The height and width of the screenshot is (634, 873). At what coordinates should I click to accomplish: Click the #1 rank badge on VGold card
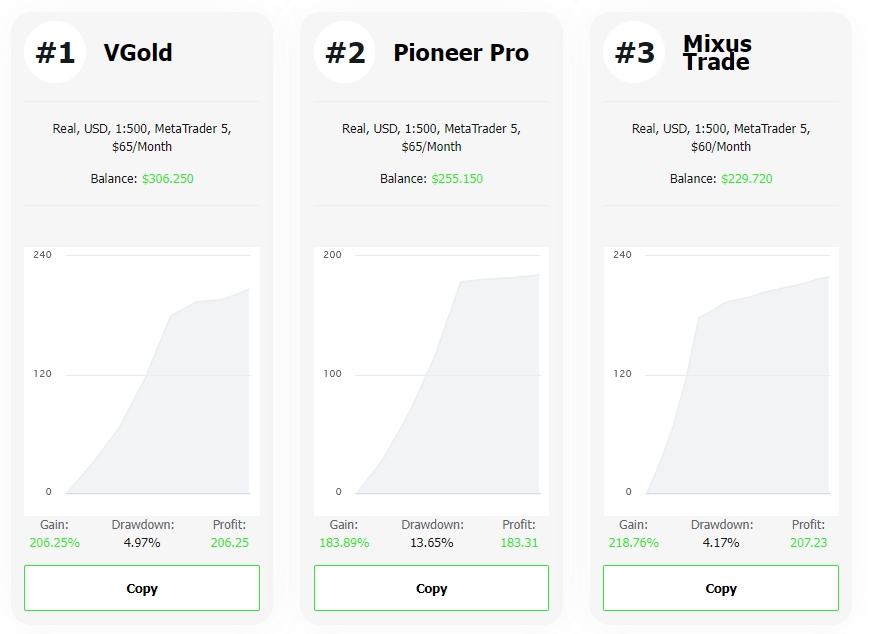pos(55,53)
